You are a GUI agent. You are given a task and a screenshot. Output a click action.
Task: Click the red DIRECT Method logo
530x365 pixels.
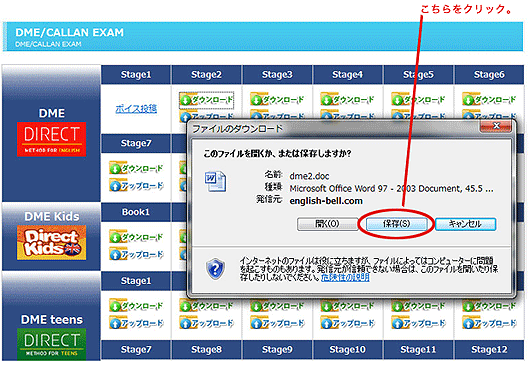51,139
